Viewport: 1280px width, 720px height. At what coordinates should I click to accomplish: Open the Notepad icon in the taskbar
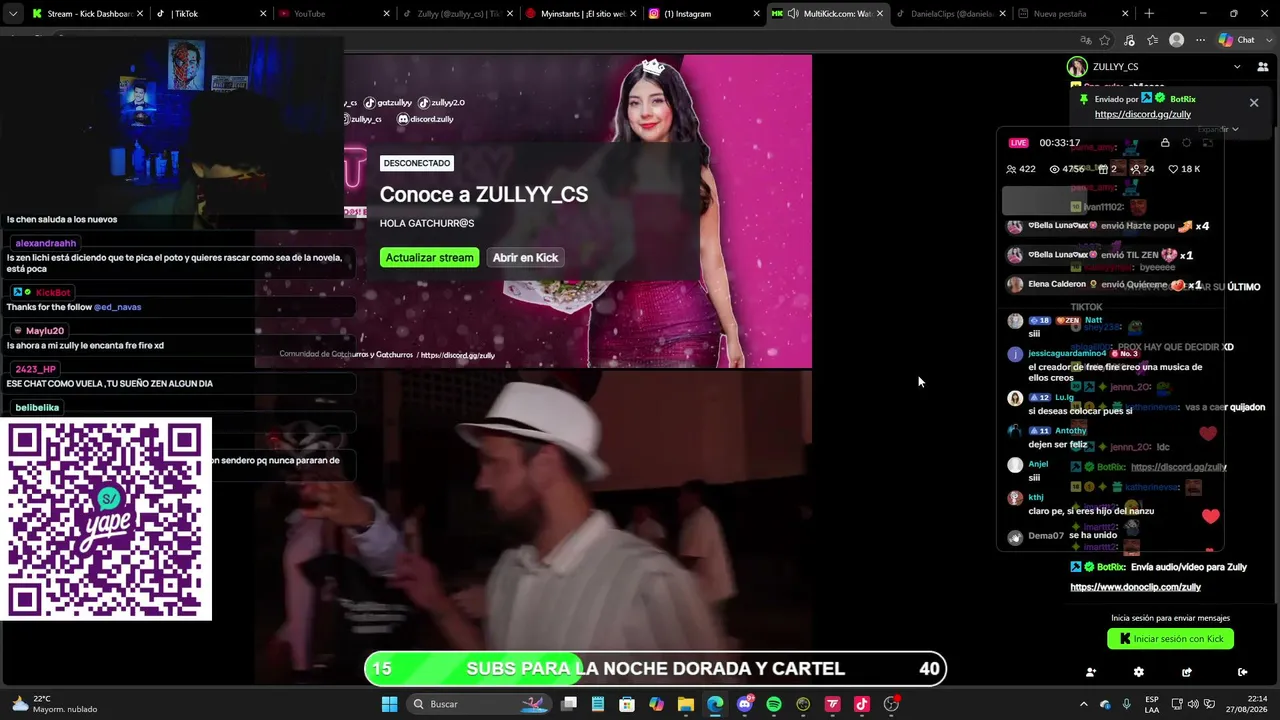tap(598, 704)
